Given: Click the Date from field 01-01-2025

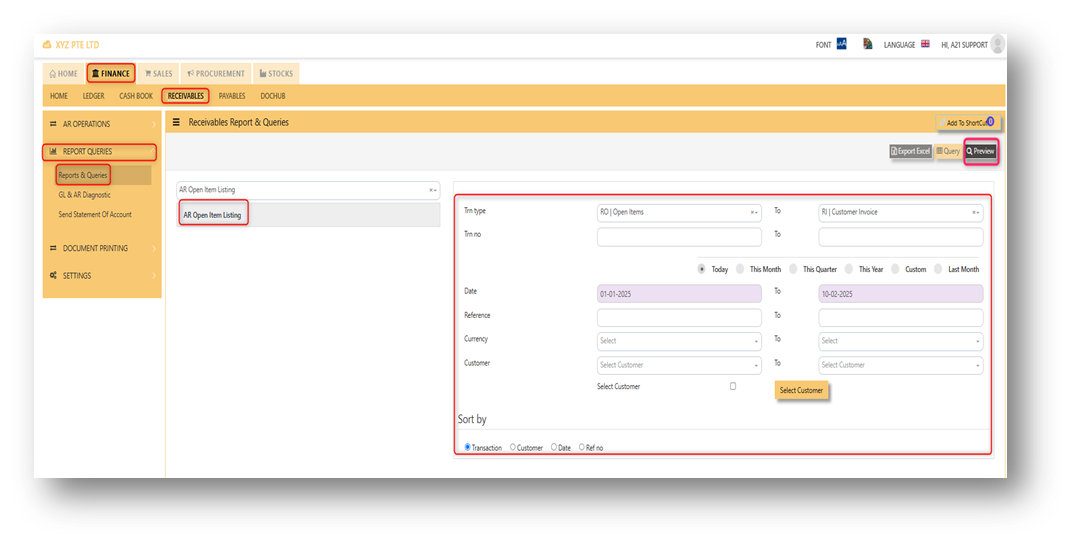Looking at the screenshot, I should click(679, 294).
